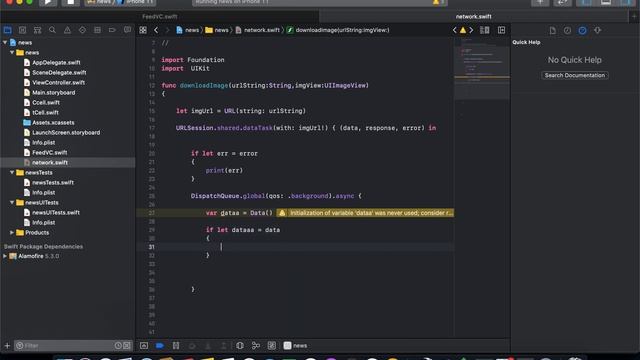Open the Report navigator icon
Viewport: 640px width, 360px height.
pos(127,30)
